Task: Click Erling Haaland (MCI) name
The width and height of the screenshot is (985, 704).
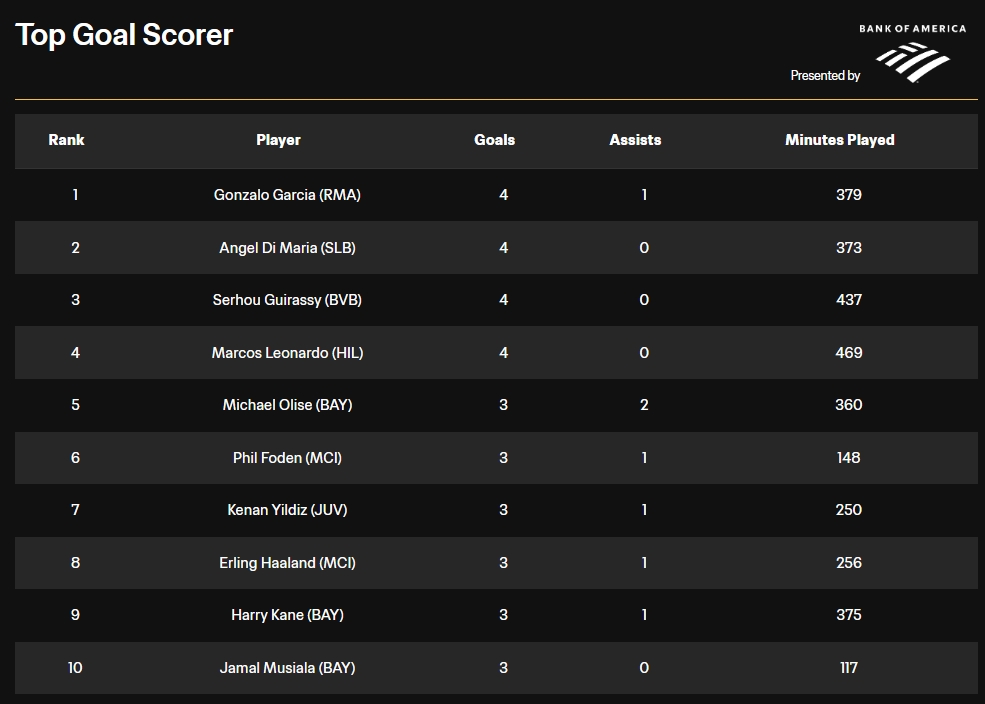Action: click(287, 563)
